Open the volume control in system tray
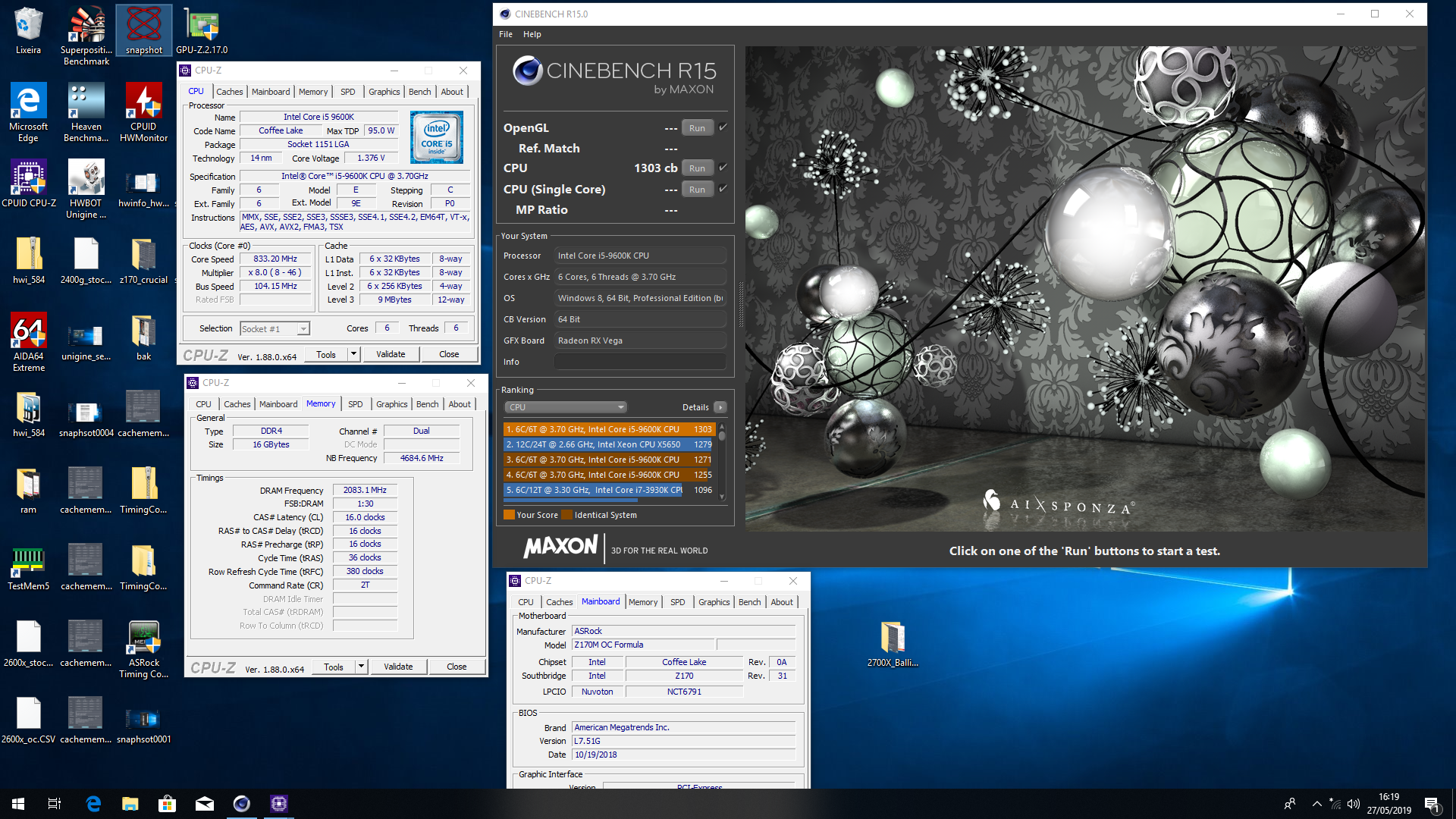Viewport: 1456px width, 819px height. (x=1354, y=804)
